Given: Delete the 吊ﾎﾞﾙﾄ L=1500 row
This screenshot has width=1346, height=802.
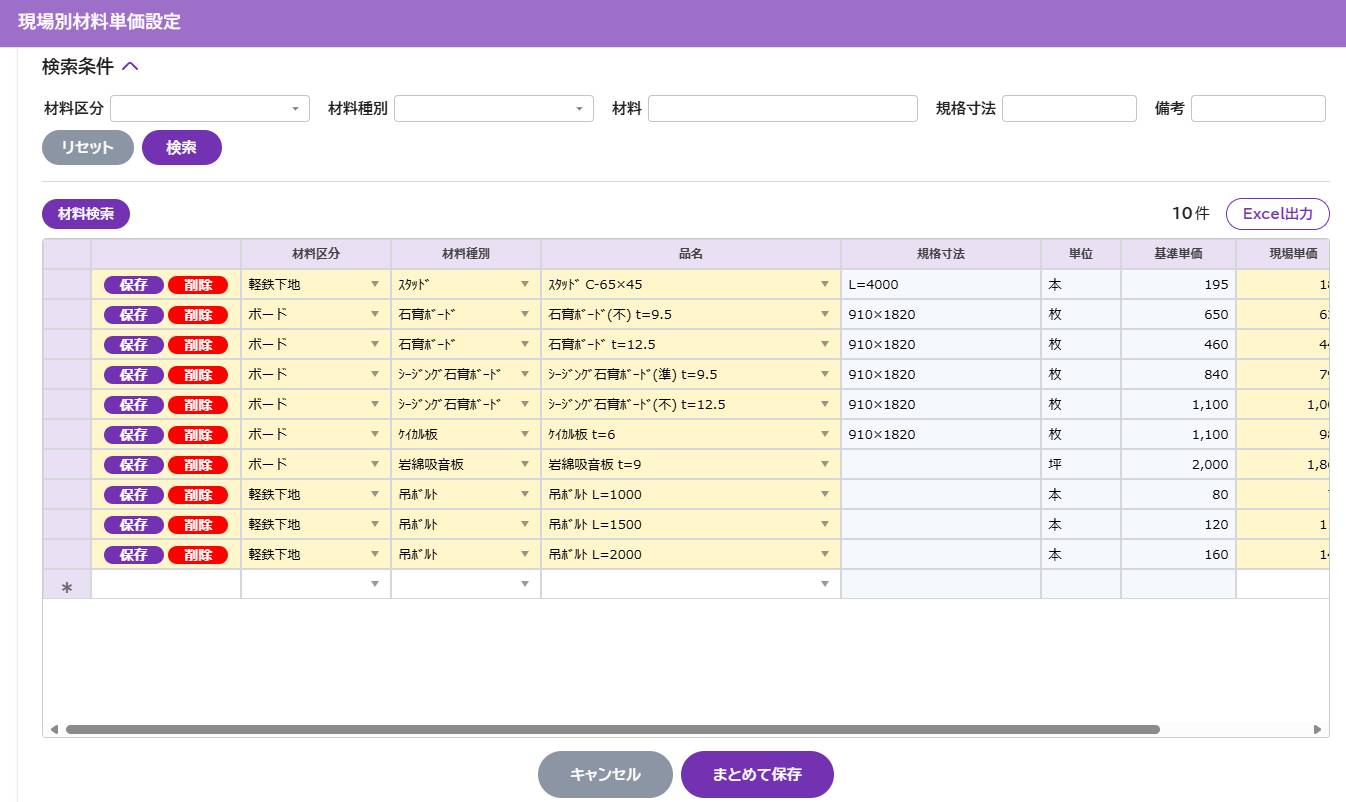Looking at the screenshot, I should click(x=198, y=525).
